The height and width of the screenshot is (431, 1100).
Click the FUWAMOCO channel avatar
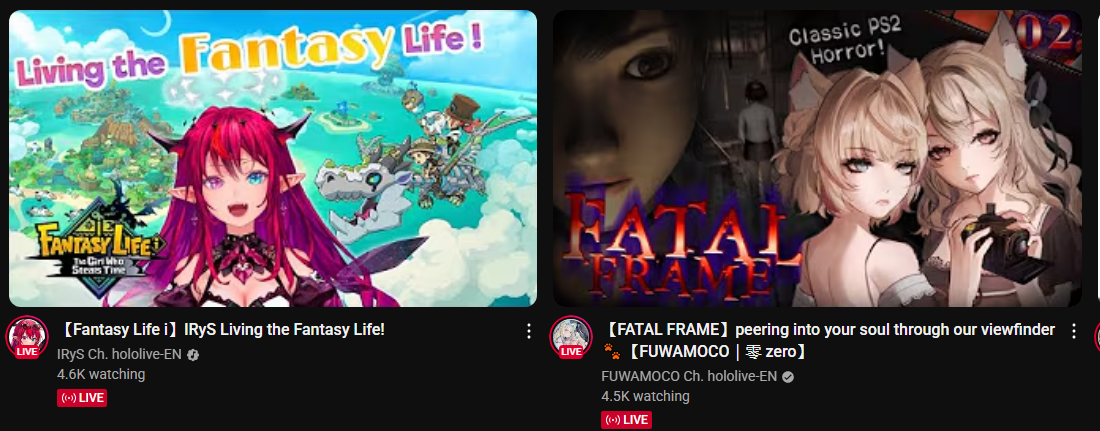click(x=571, y=337)
